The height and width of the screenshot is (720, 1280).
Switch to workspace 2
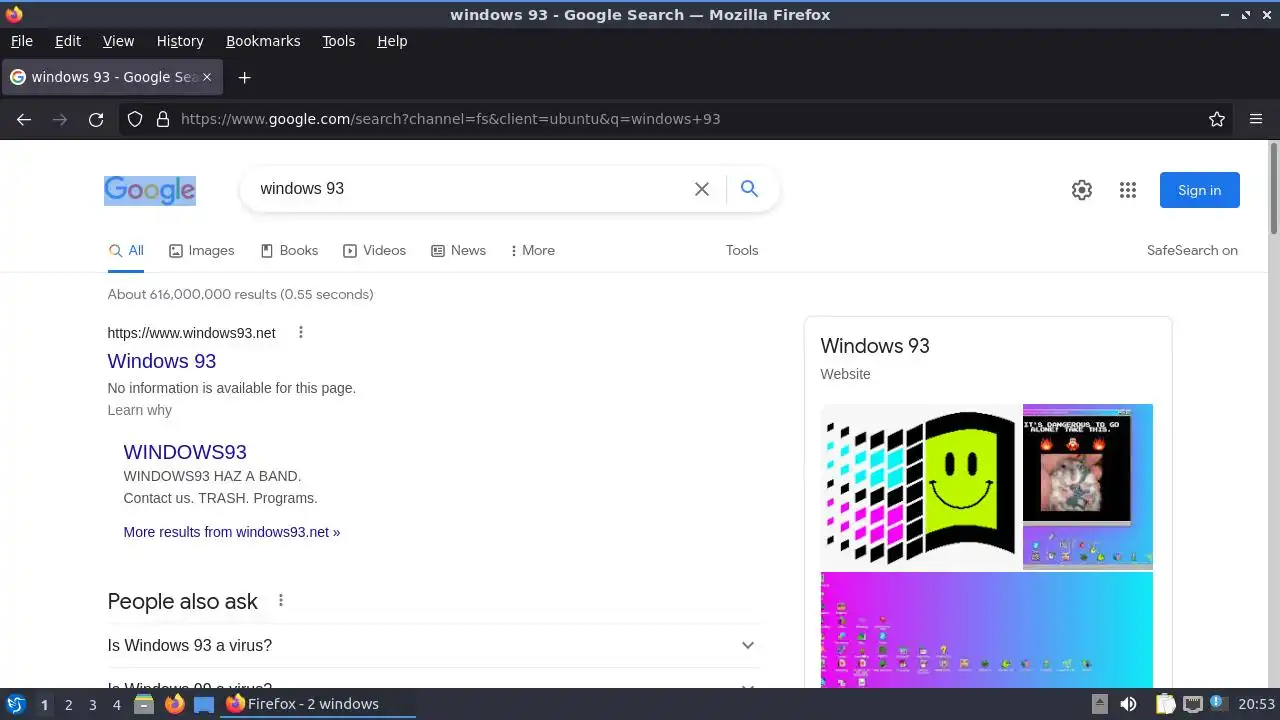pyautogui.click(x=68, y=704)
